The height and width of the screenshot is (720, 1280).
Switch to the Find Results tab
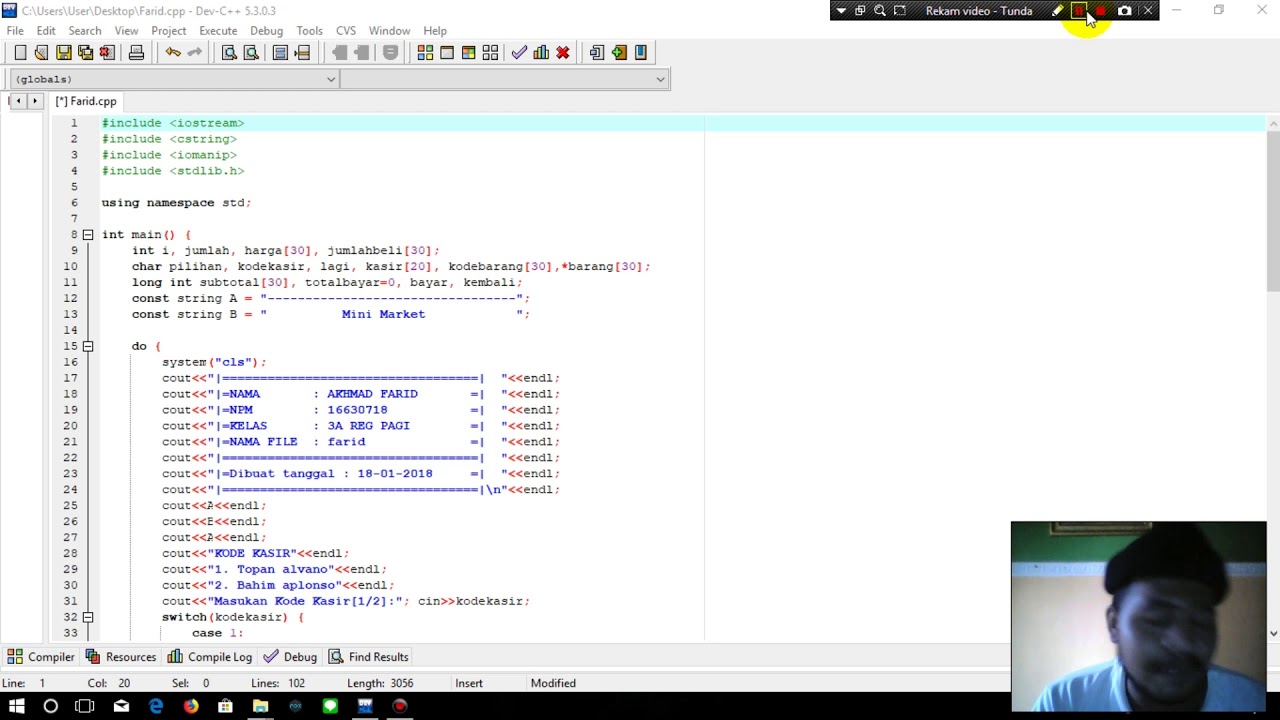[x=369, y=657]
